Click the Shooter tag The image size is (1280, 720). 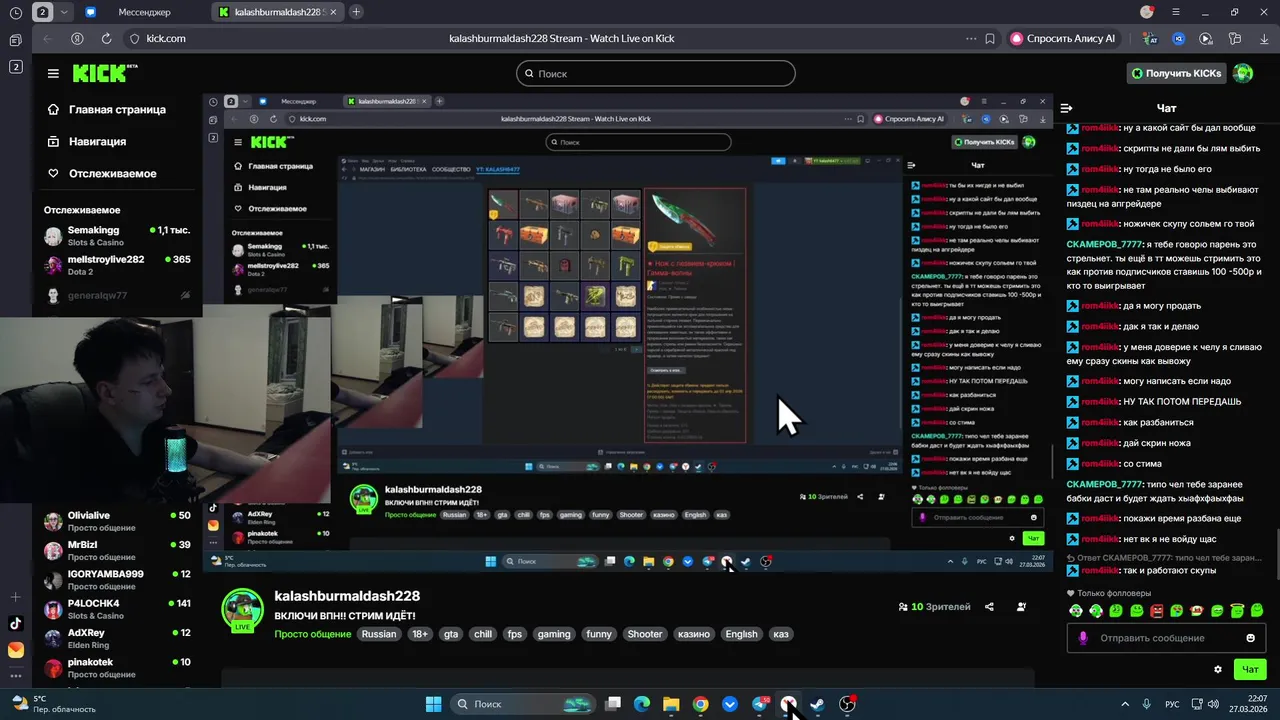point(645,634)
